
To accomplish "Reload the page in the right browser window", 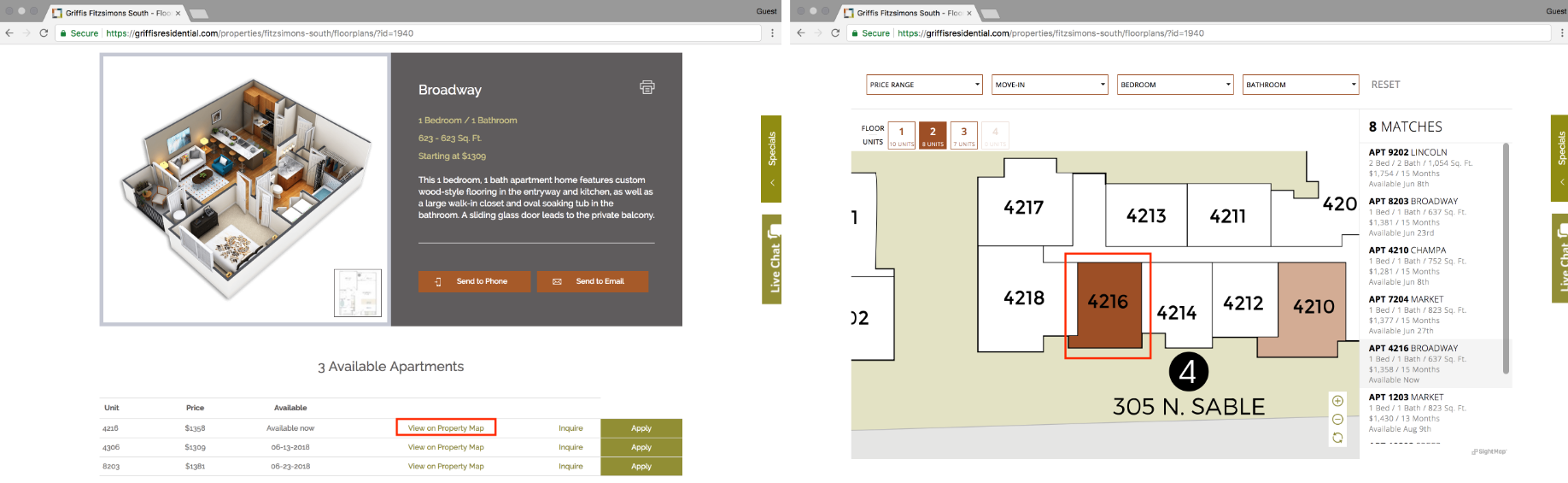I will (x=835, y=33).
